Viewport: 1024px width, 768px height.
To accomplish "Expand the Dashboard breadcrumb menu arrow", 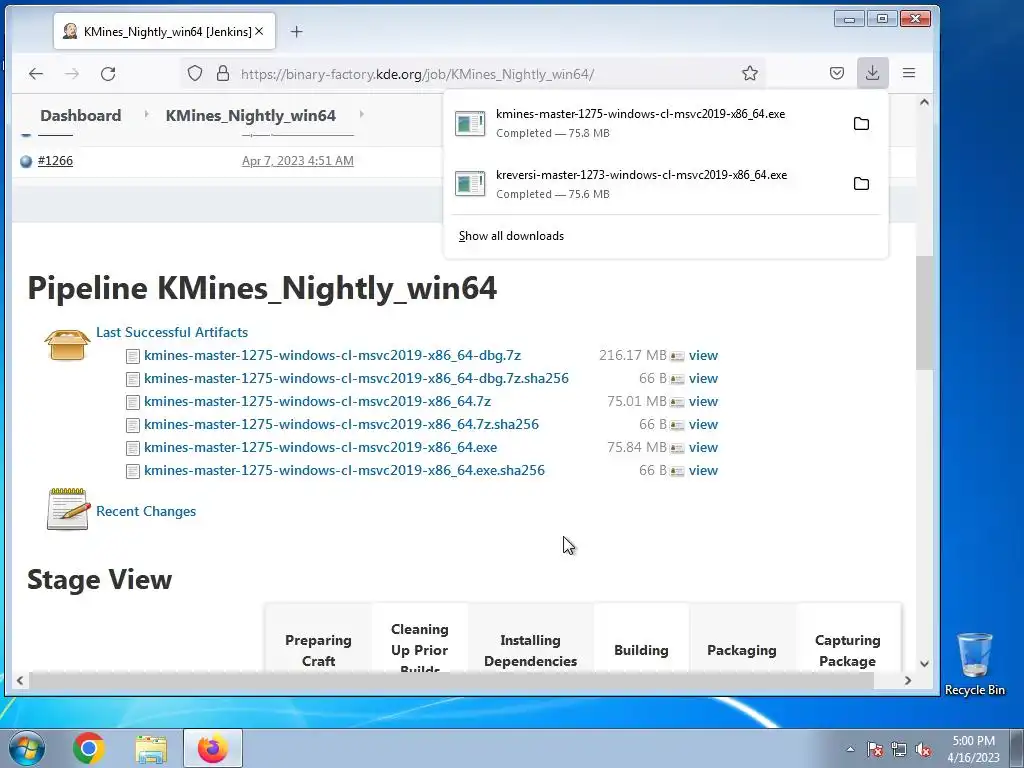I will point(146,114).
